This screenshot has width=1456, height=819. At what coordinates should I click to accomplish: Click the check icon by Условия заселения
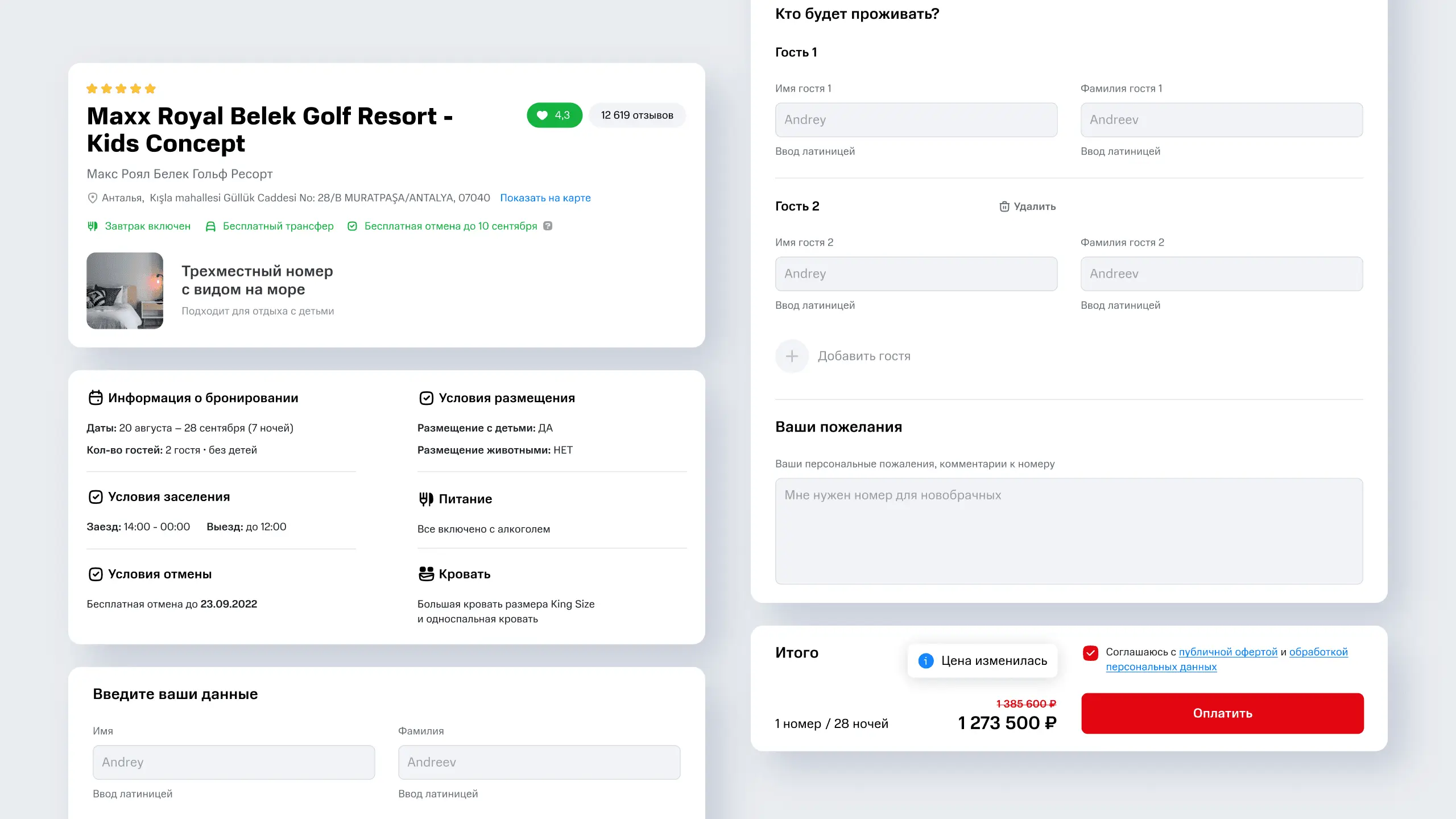[x=96, y=497]
